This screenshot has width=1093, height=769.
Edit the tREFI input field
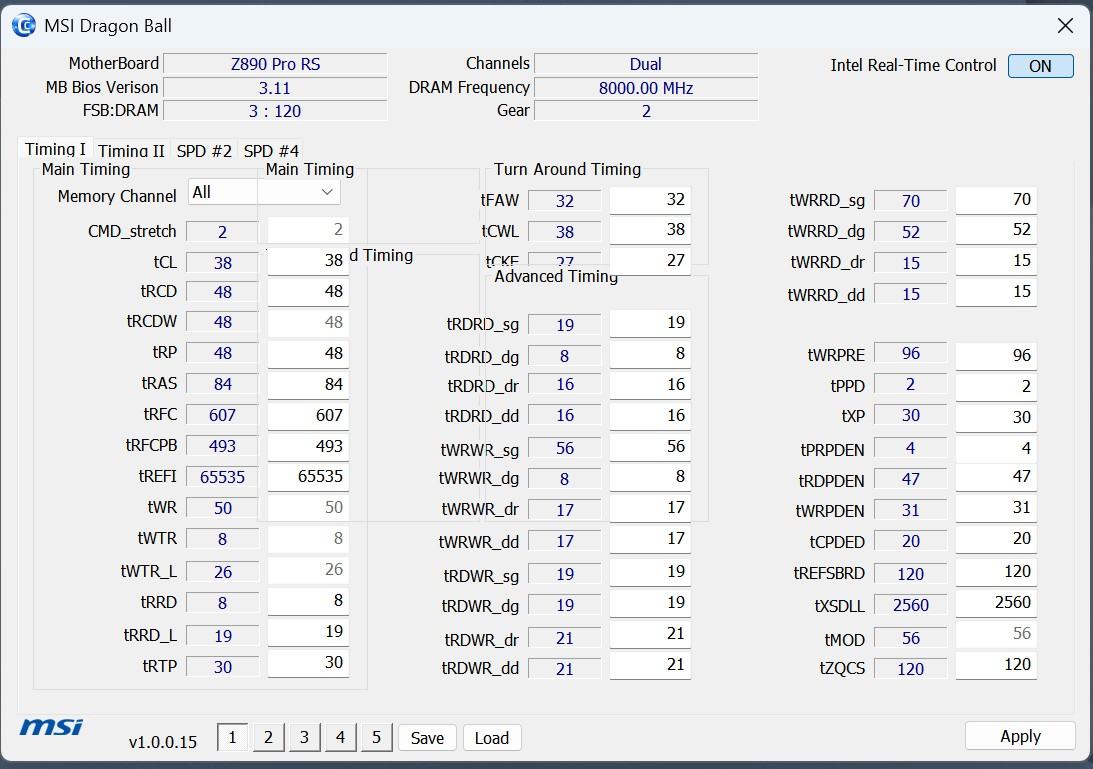[x=308, y=477]
